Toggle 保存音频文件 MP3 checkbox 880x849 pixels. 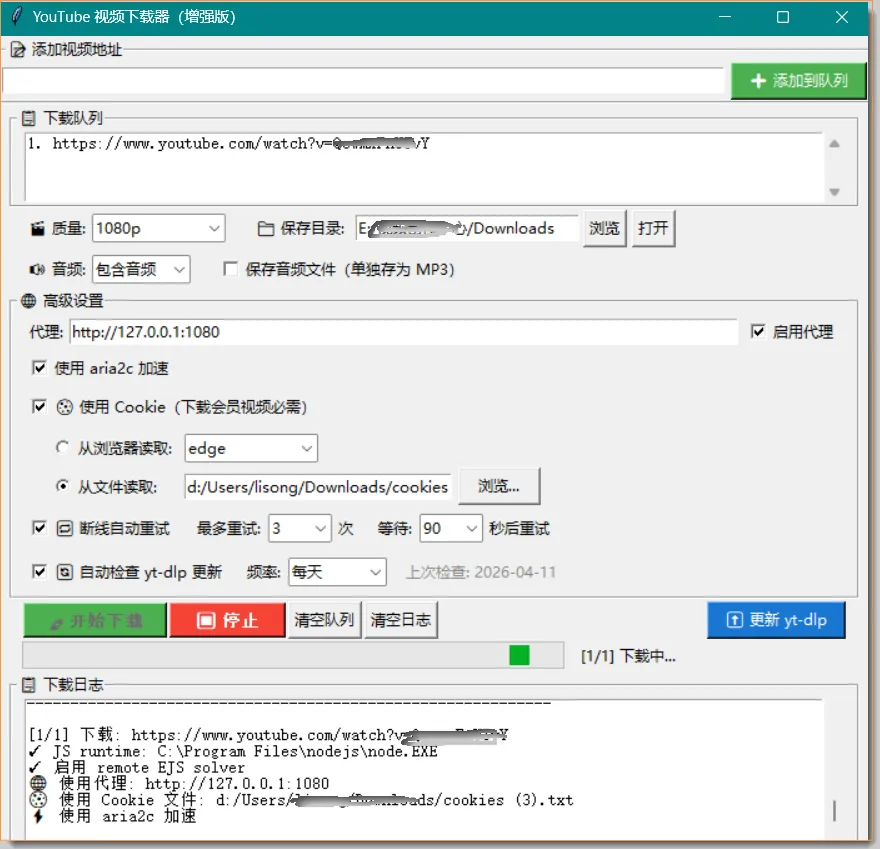coord(230,269)
